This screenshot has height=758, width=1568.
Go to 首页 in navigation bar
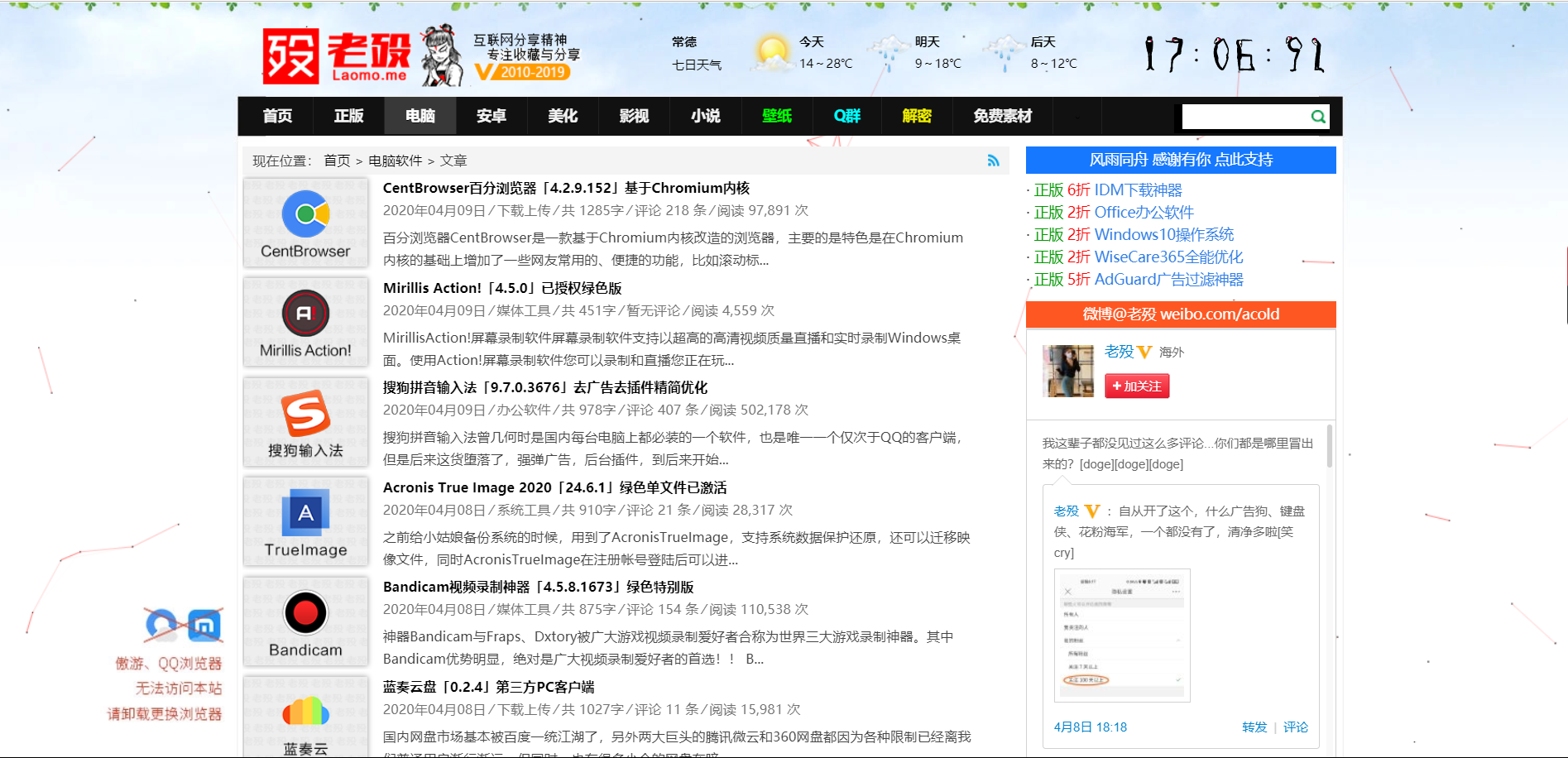(x=277, y=116)
